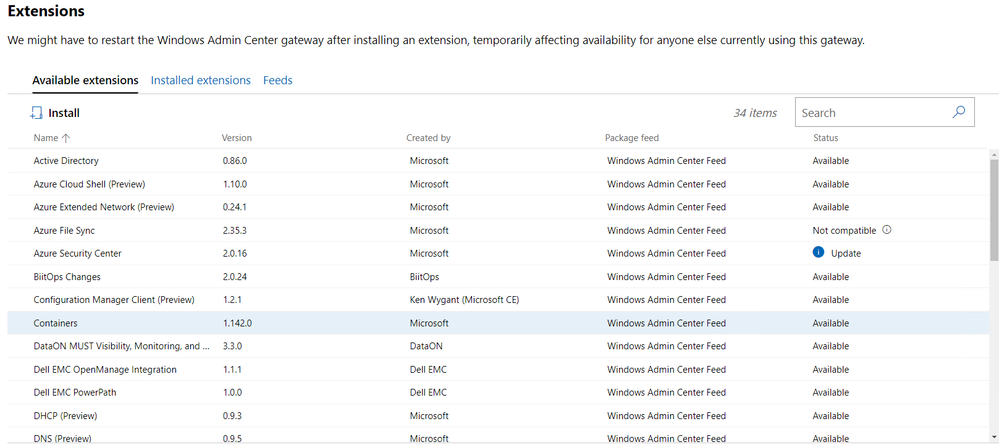Click the Install button label
Screen dimensions: 999x444
[x=64, y=113]
